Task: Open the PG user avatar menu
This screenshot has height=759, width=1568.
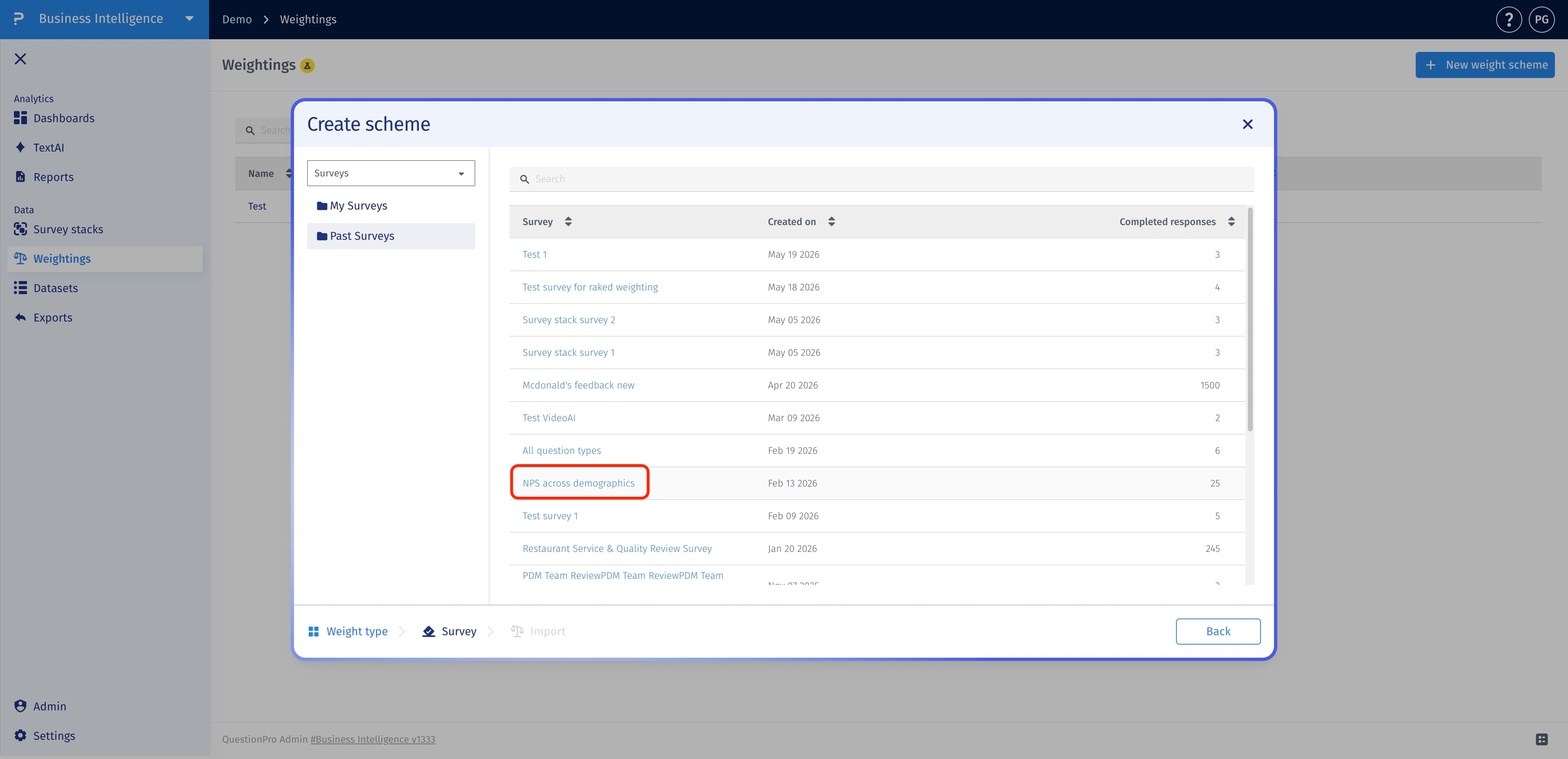Action: 1541,20
